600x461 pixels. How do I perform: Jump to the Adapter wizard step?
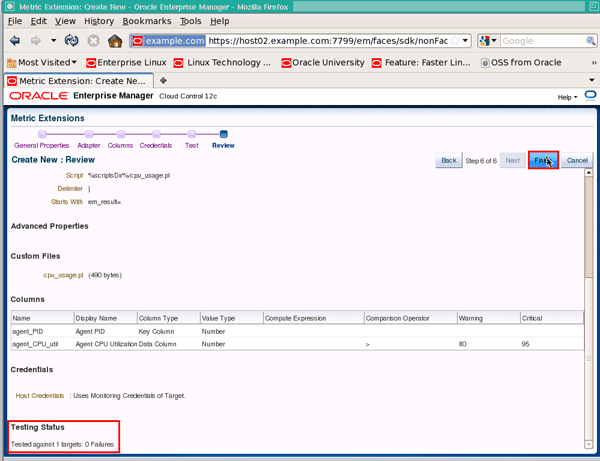coord(89,145)
